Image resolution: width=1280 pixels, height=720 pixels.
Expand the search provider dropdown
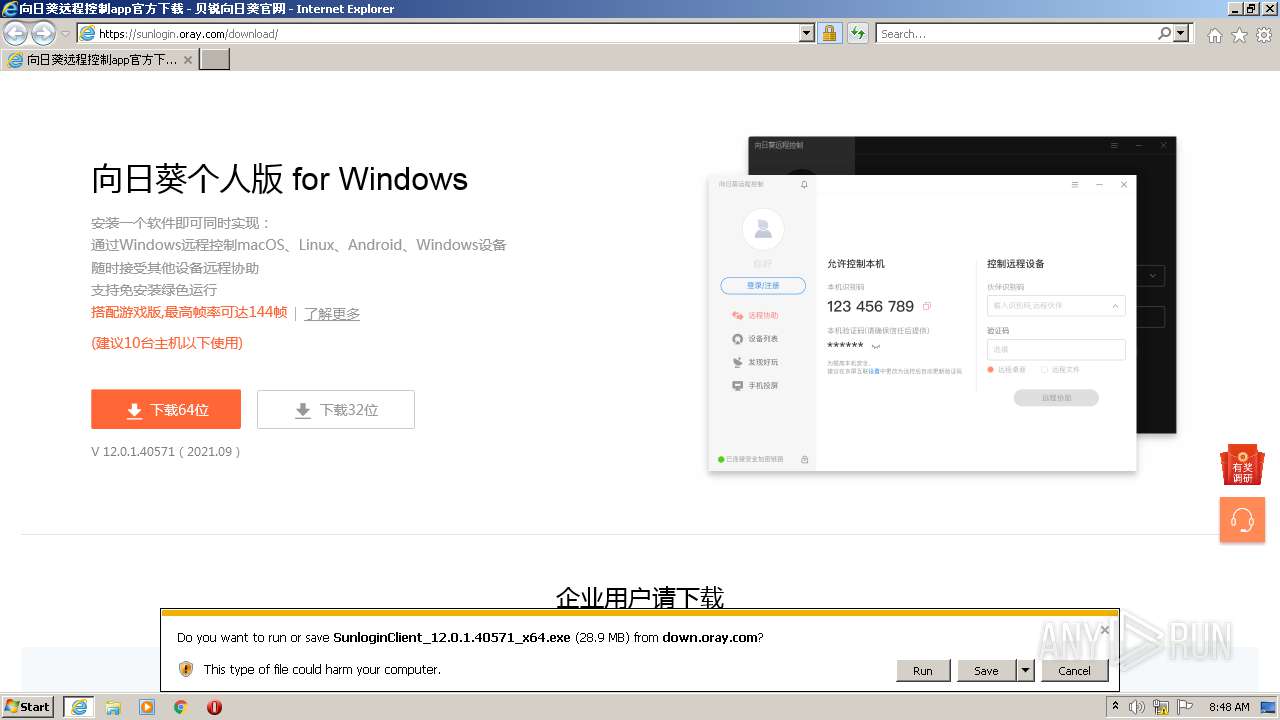pos(1182,33)
